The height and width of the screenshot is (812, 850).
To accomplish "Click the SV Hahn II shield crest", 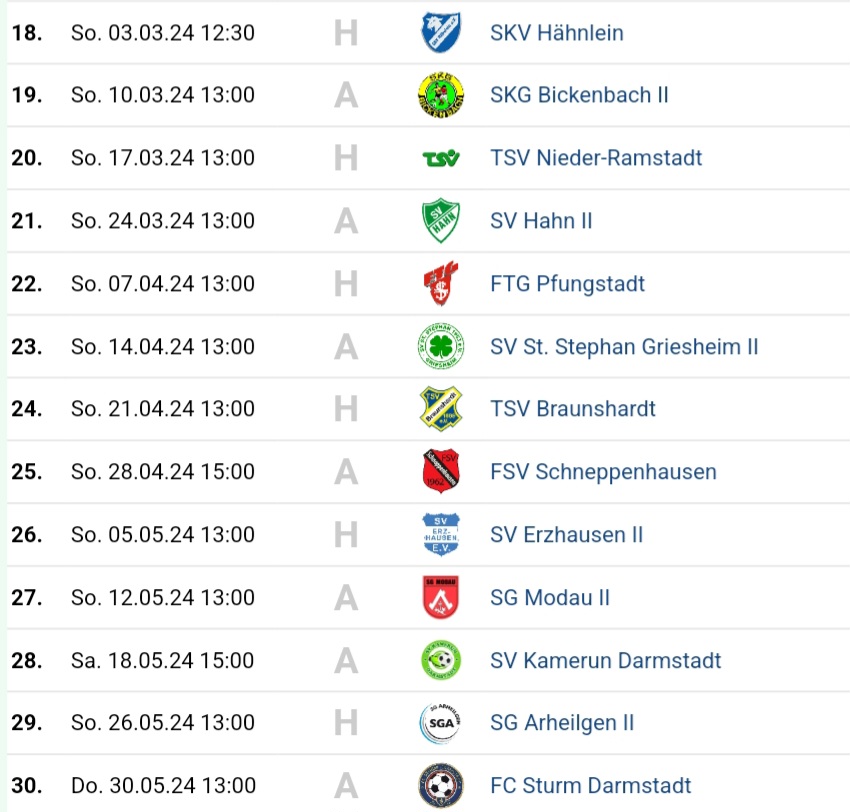I will coord(440,221).
